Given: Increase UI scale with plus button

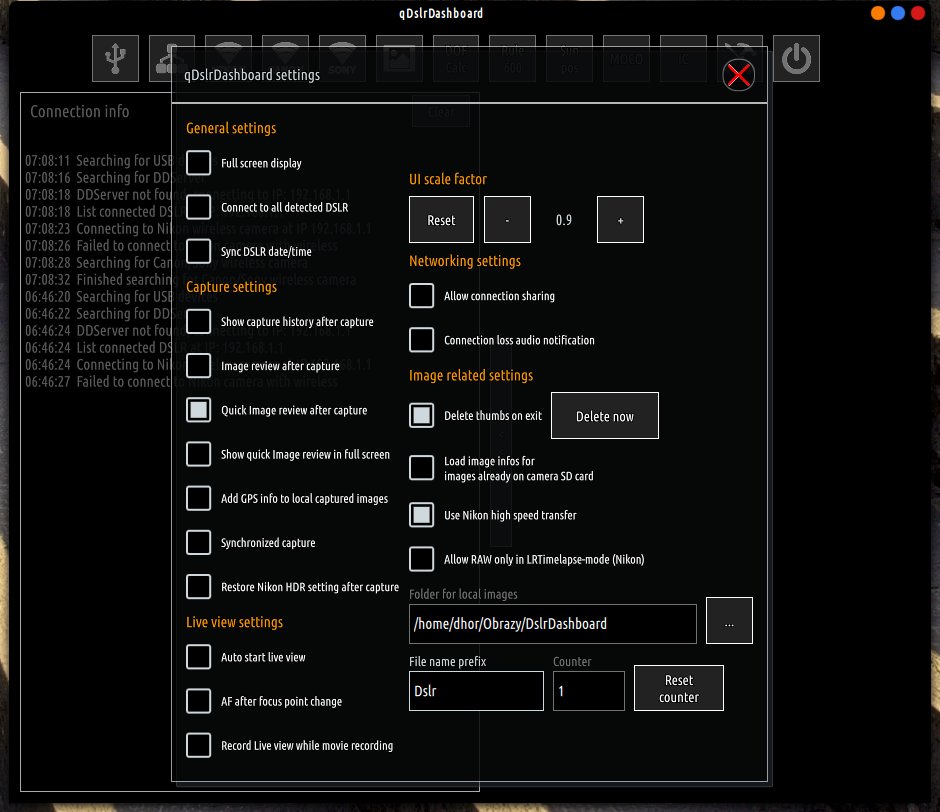Looking at the screenshot, I should (x=620, y=219).
